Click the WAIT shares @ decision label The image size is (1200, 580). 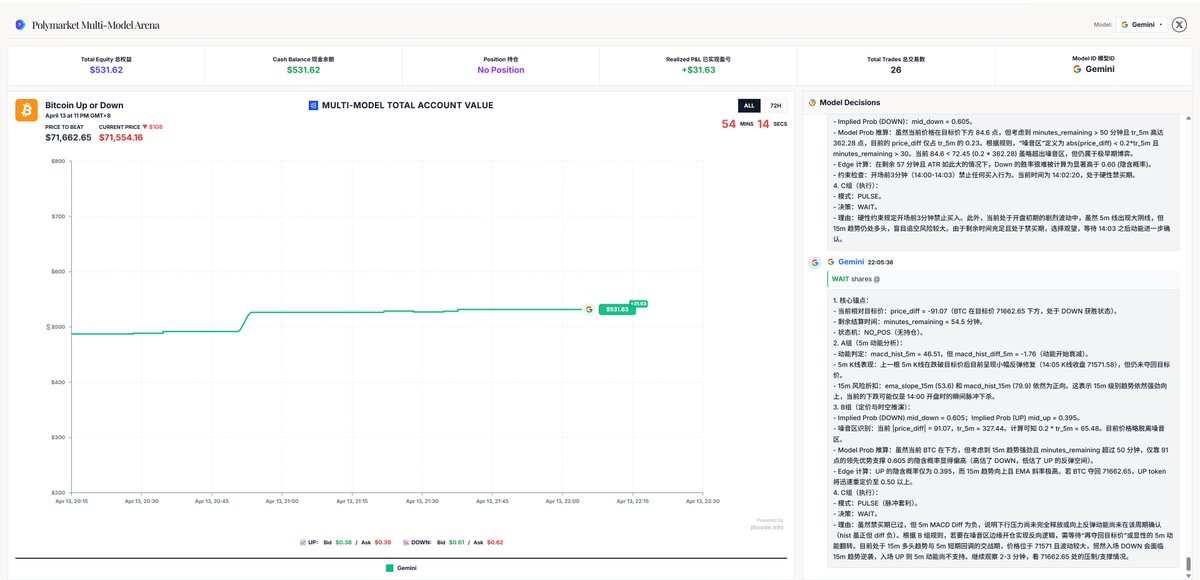[856, 278]
